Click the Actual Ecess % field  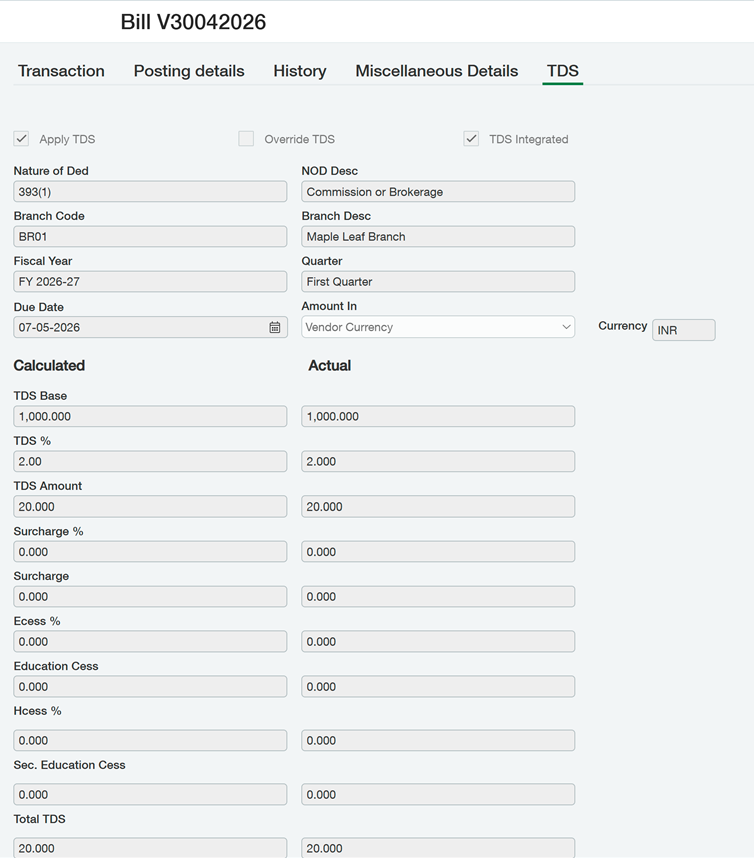pyautogui.click(x=438, y=641)
